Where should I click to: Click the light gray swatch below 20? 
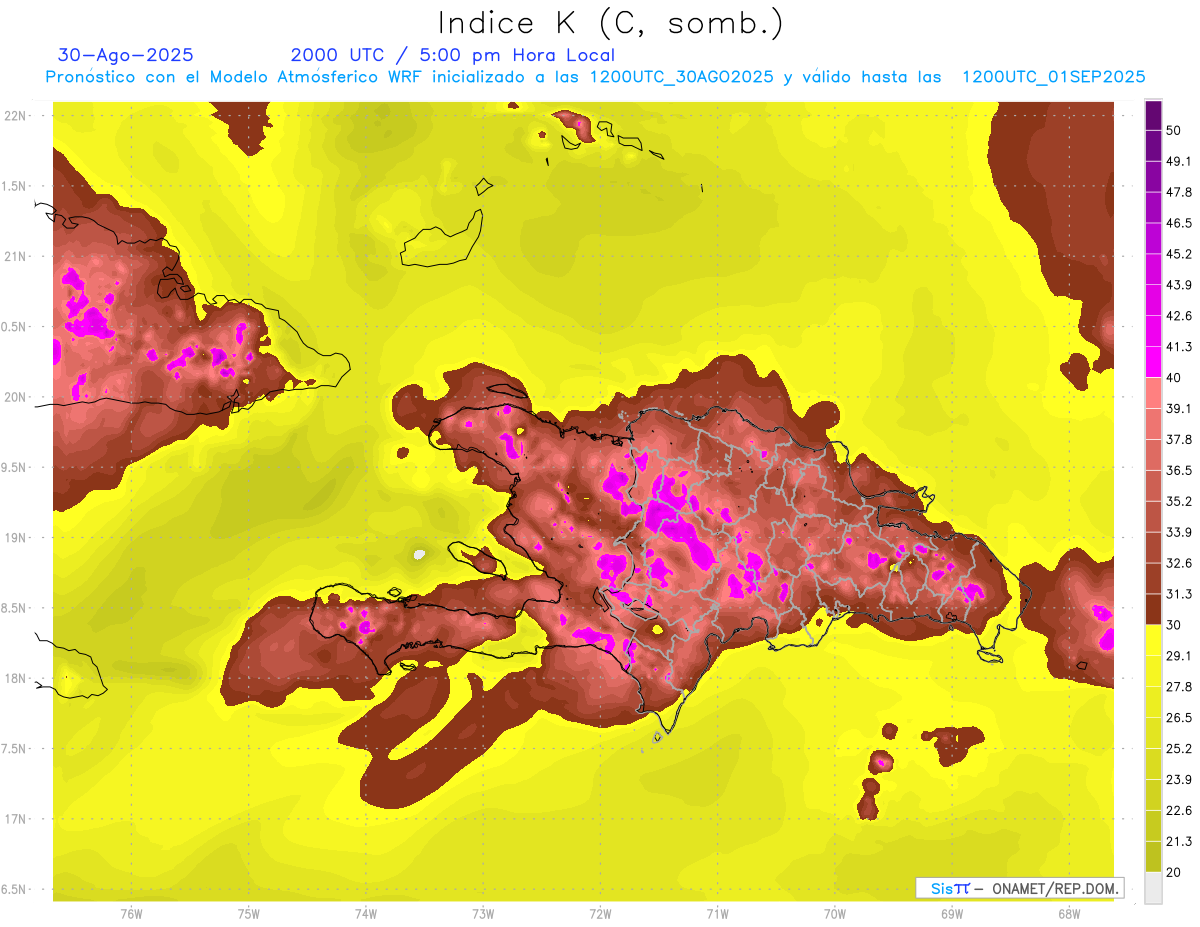pos(1153,887)
